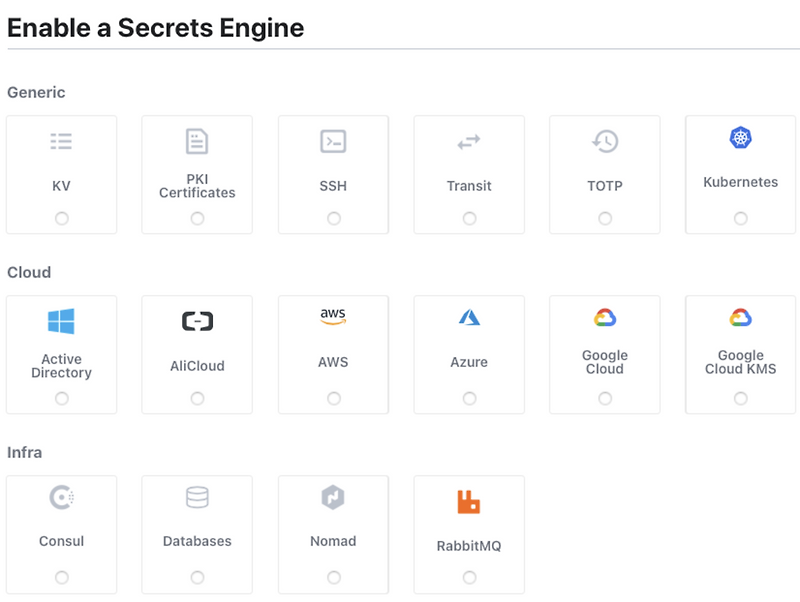
Task: Click the Transit arrows icon
Action: (x=469, y=142)
